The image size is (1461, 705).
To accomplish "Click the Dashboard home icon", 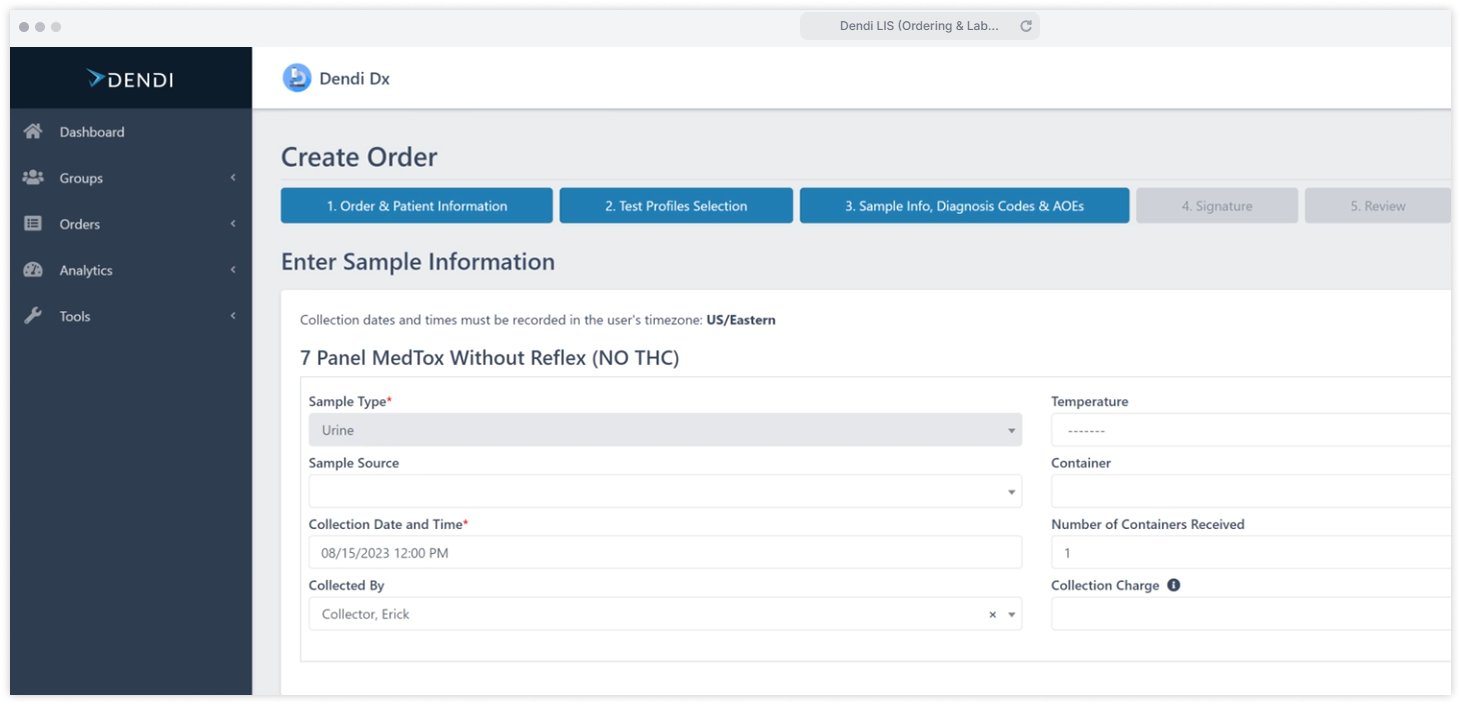I will pos(33,132).
